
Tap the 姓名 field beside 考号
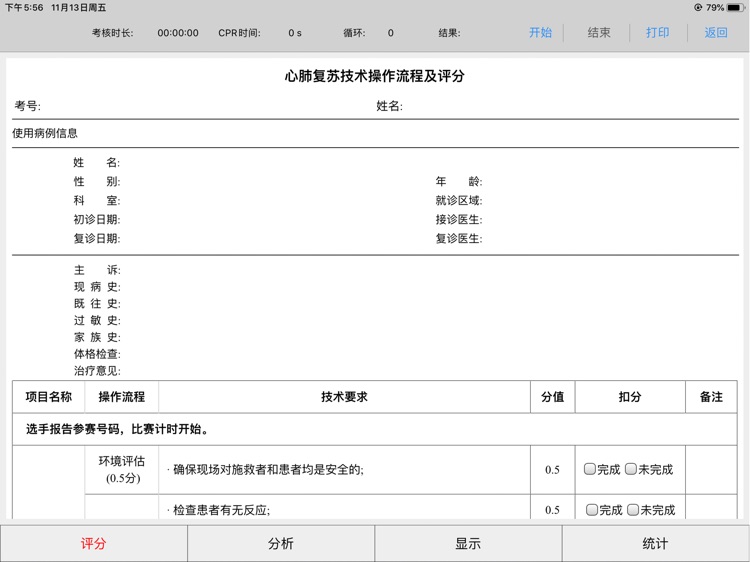(389, 106)
